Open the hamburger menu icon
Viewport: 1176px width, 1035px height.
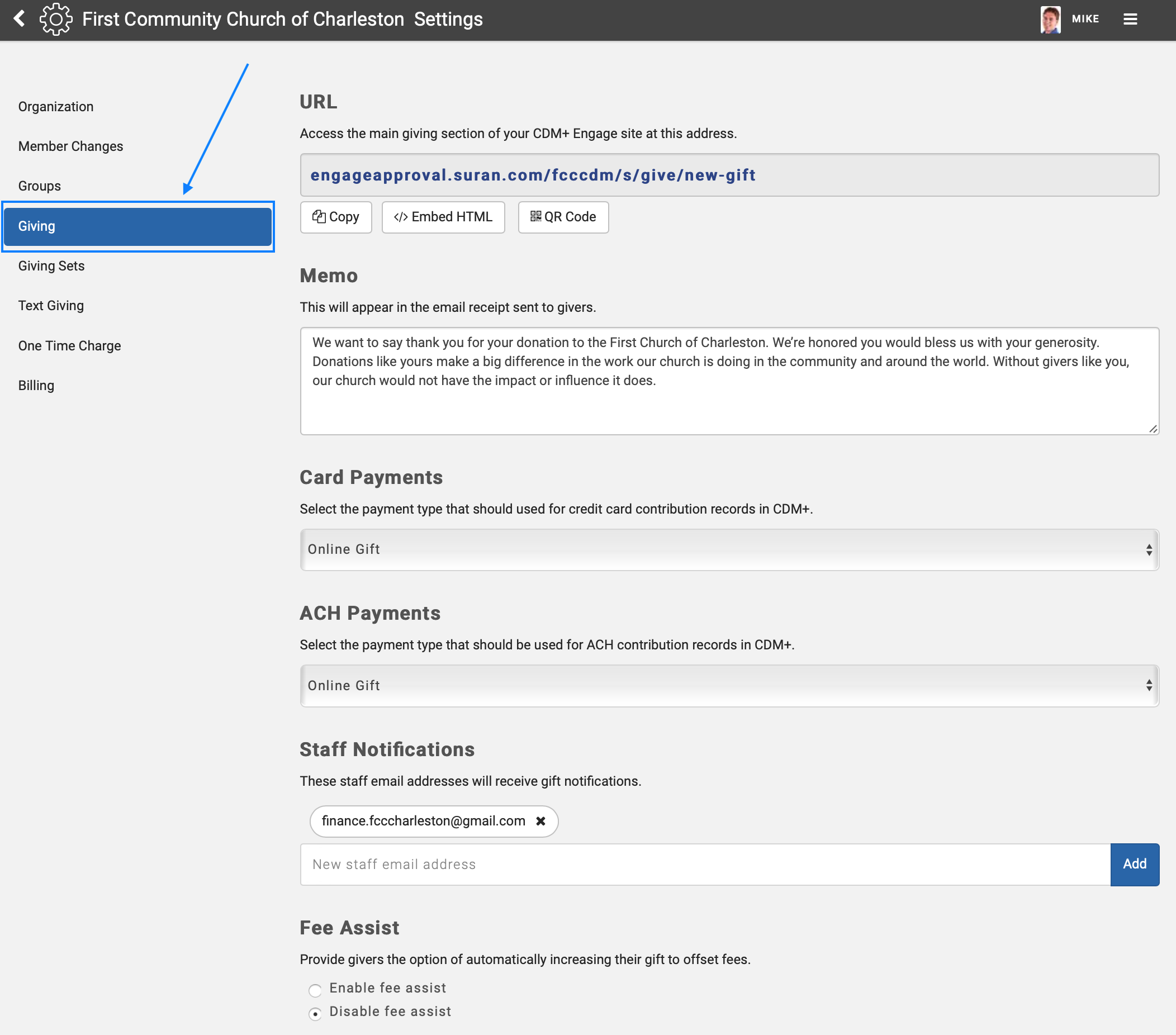(1130, 19)
